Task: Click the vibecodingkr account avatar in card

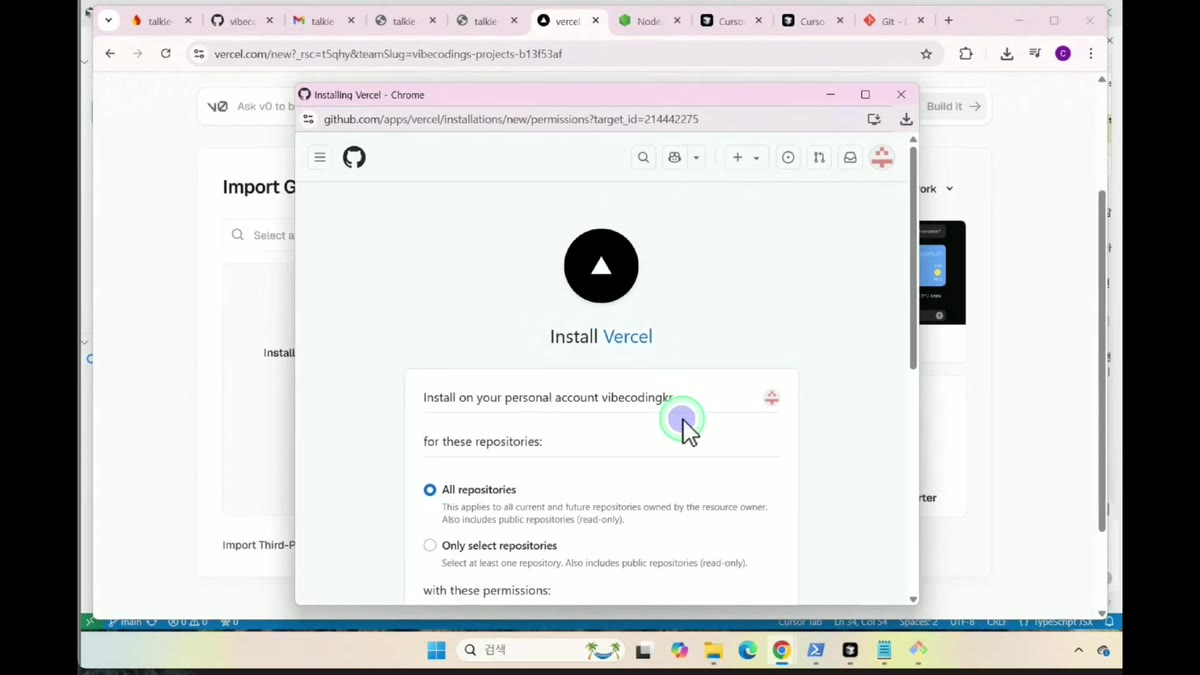Action: 771,397
